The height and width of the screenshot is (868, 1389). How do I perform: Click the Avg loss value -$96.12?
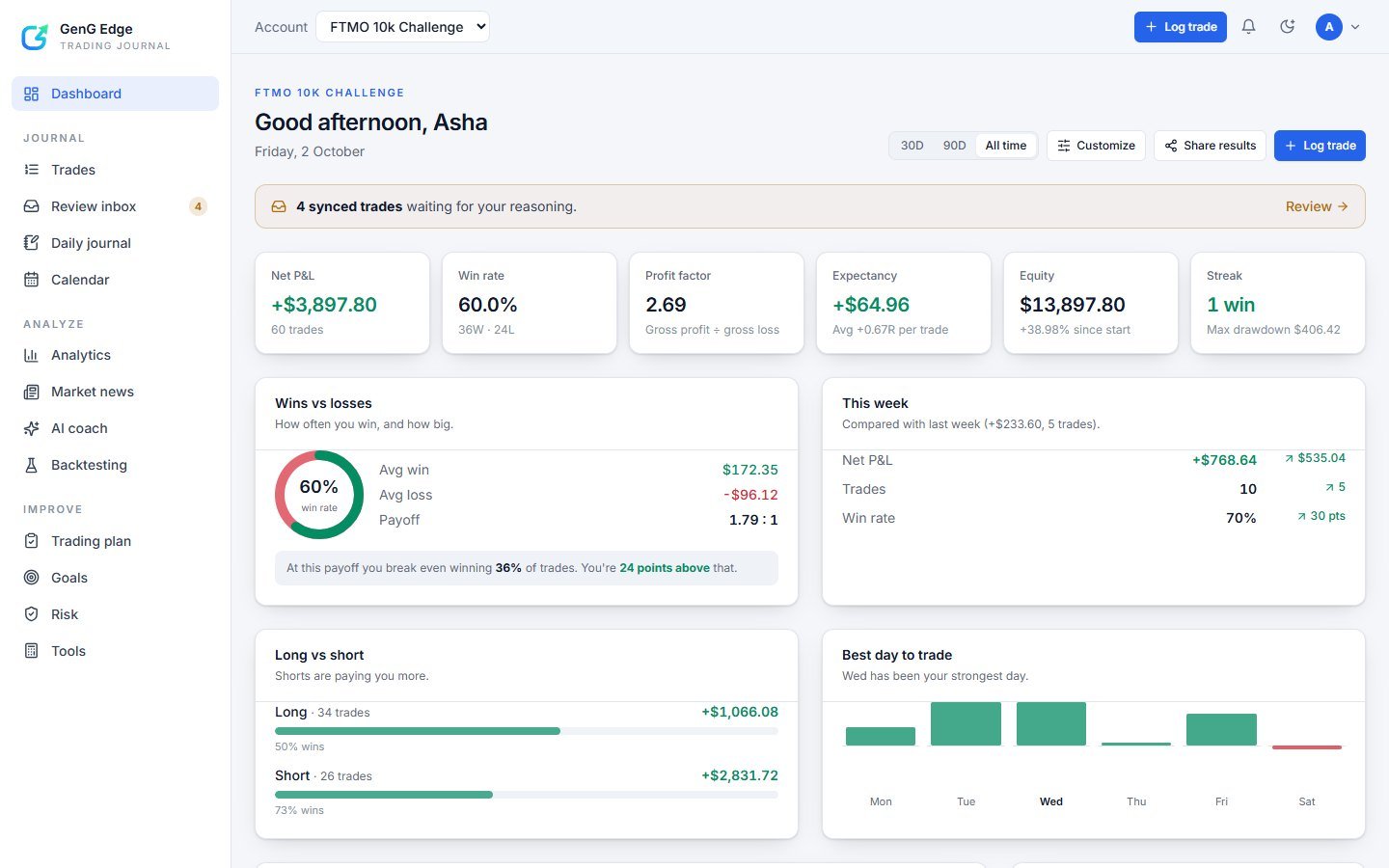[x=750, y=495]
